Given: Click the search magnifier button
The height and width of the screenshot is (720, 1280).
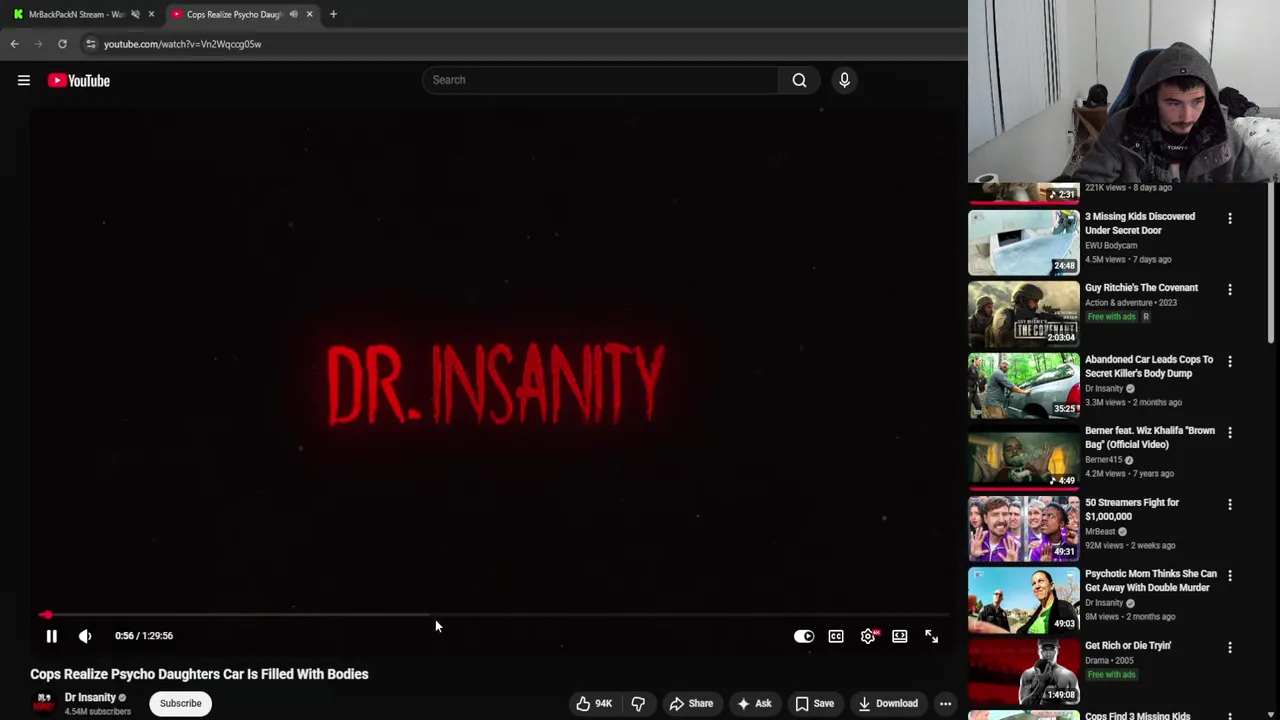Looking at the screenshot, I should pyautogui.click(x=799, y=80).
